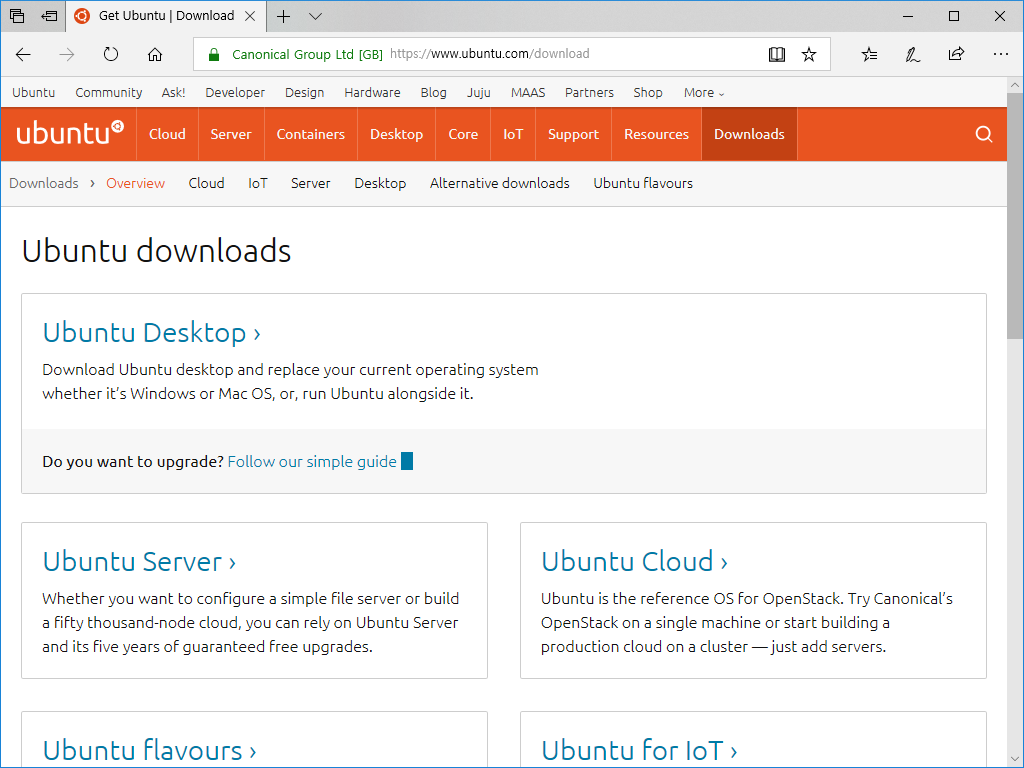Open Ubuntu flavours sub-navigation item
Image resolution: width=1024 pixels, height=768 pixels.
click(643, 184)
